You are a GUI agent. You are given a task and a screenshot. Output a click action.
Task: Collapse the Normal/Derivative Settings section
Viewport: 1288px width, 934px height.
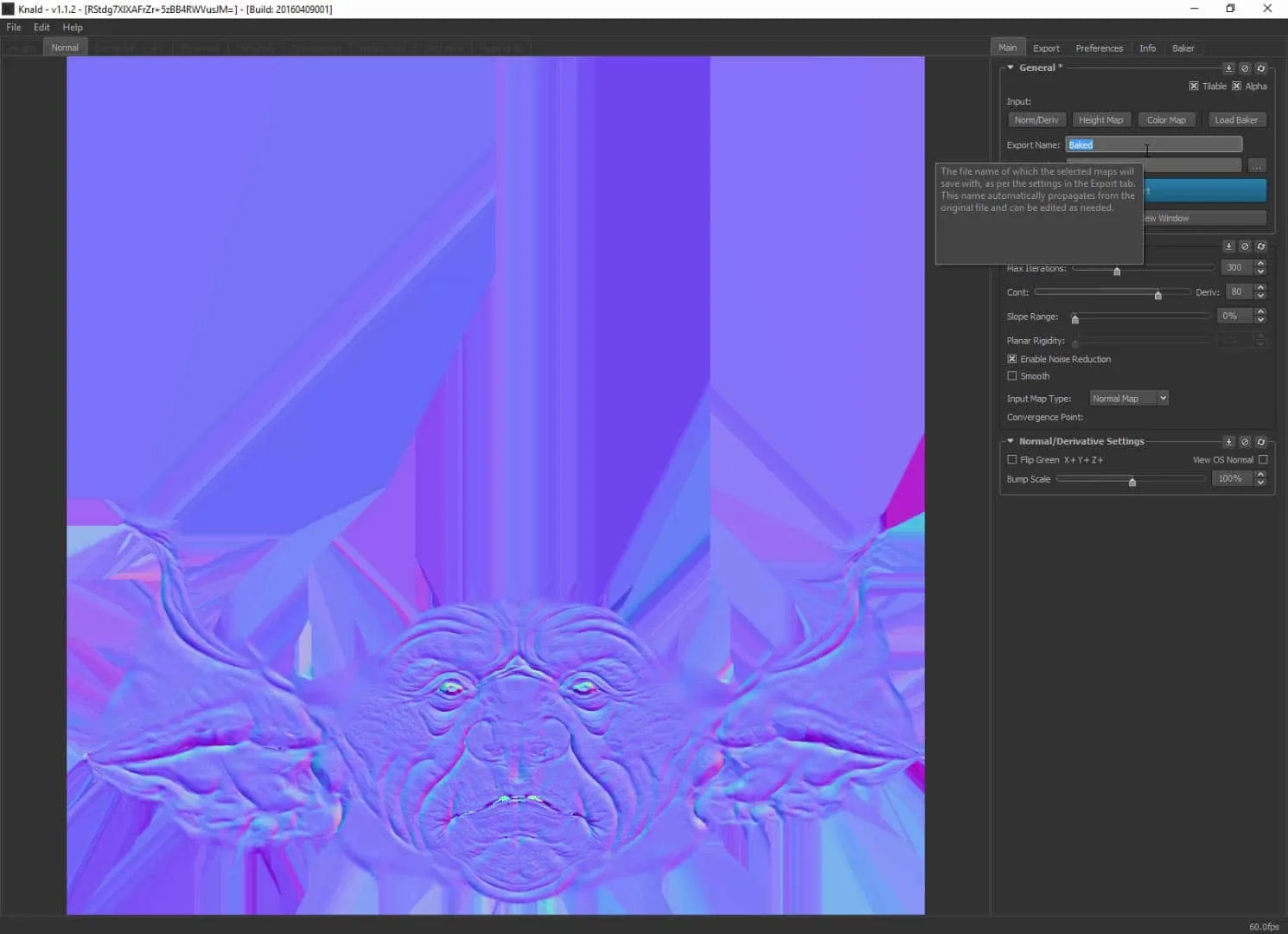point(1011,441)
